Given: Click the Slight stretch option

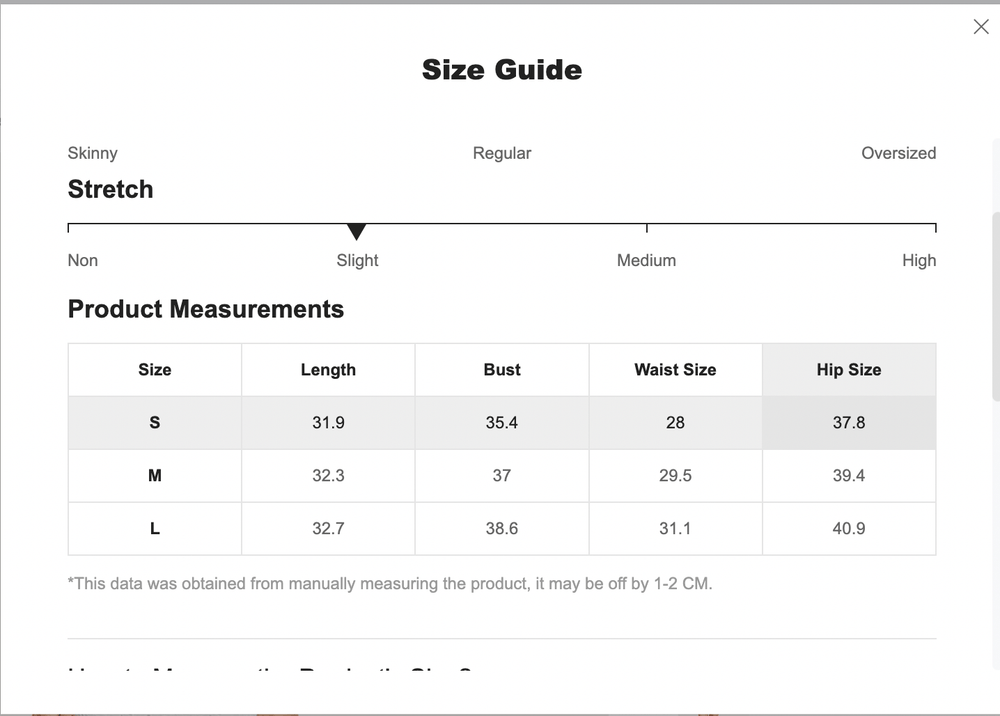Looking at the screenshot, I should click(357, 260).
